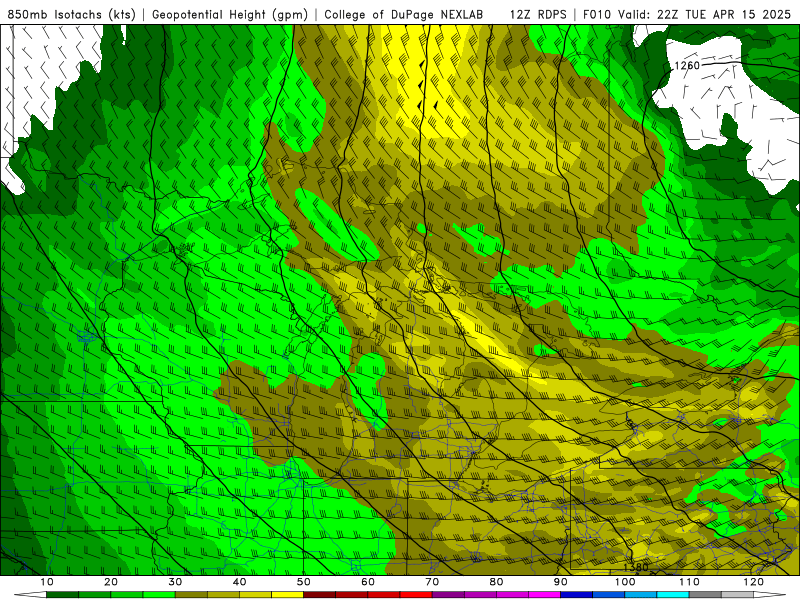Click the 1260 height contour label
Viewport: 800px width, 600px height.
pyautogui.click(x=687, y=65)
